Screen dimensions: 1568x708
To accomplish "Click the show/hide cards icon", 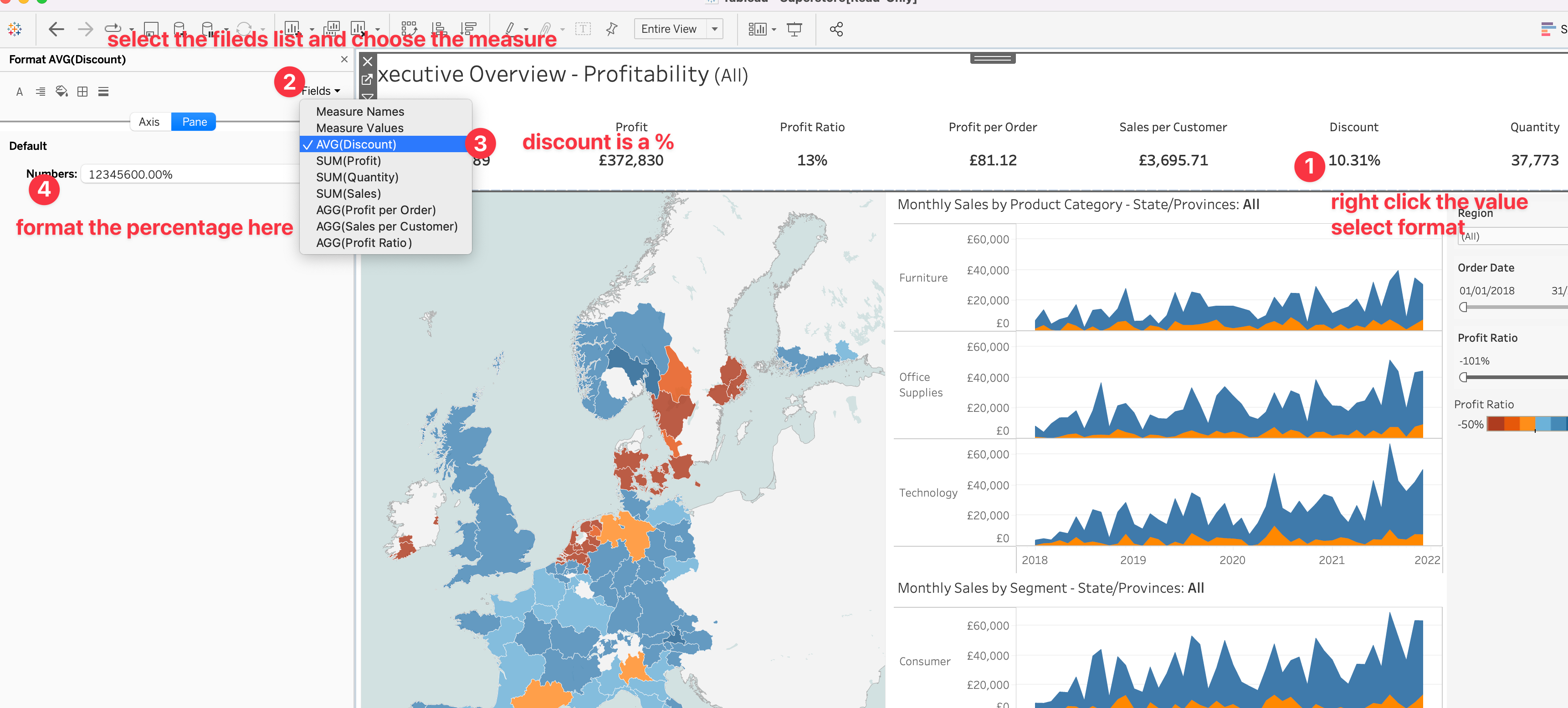I will [757, 29].
